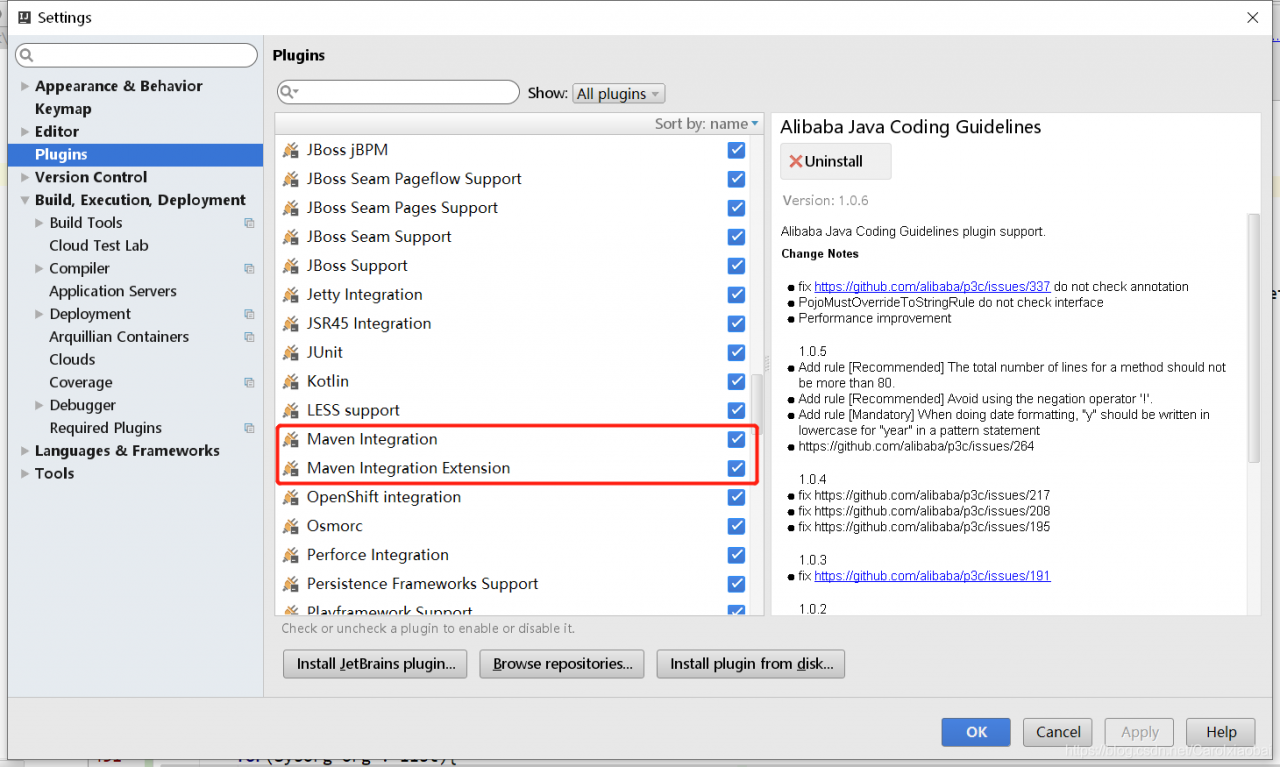1280x767 pixels.
Task: Click the JBoss Support plugin icon
Action: (x=291, y=266)
